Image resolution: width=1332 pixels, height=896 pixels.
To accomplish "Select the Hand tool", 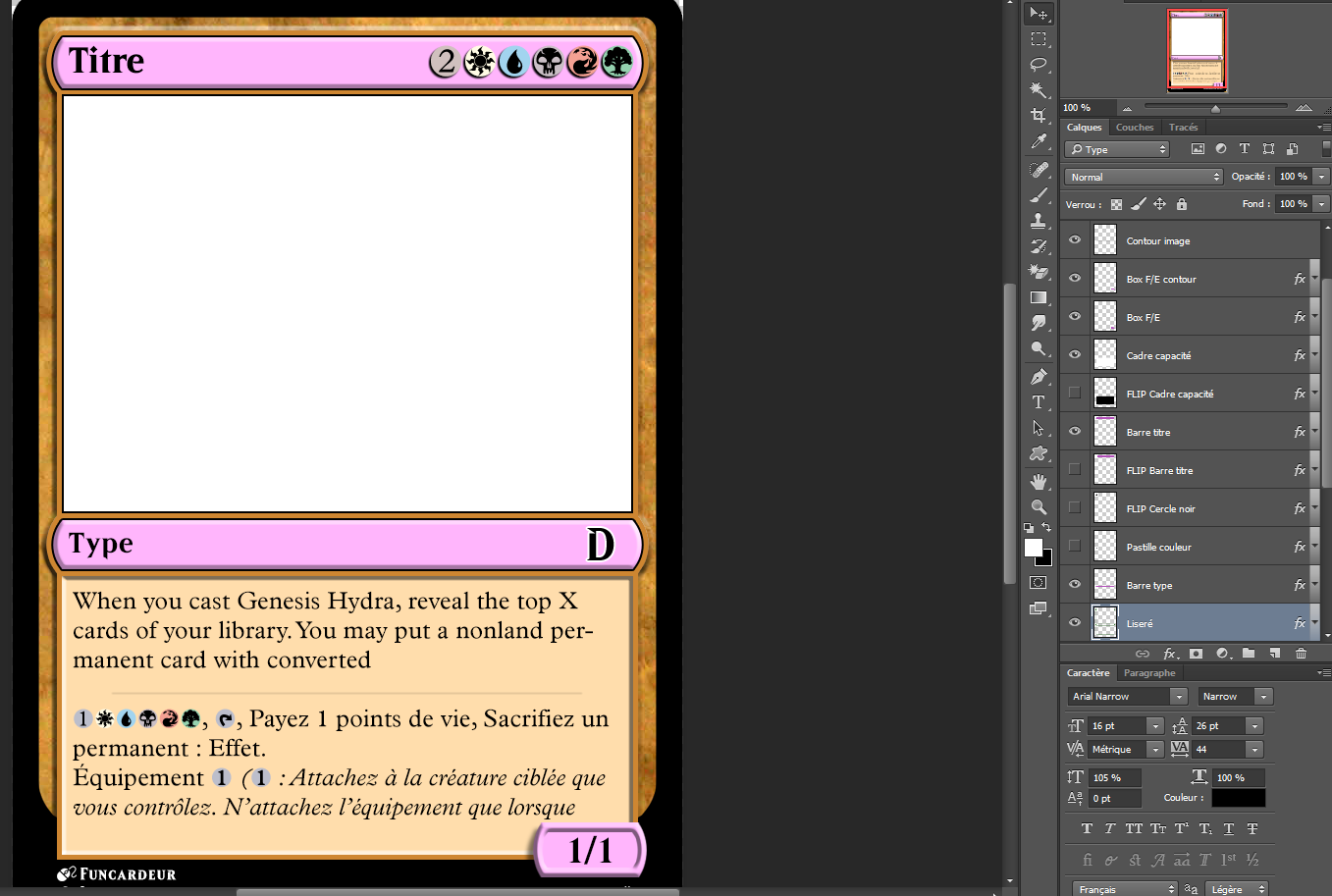I will [x=1039, y=482].
